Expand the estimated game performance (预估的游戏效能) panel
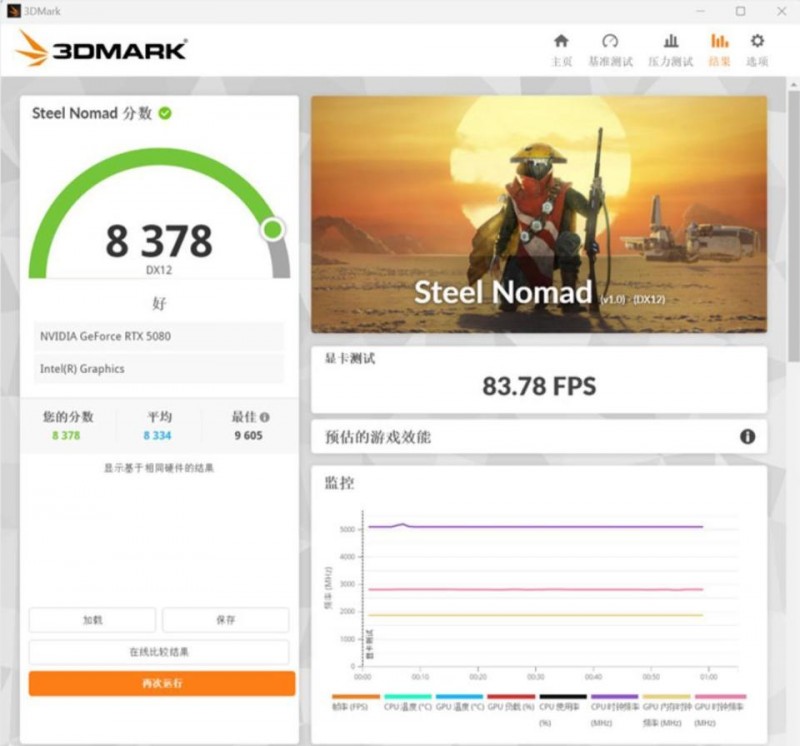The image size is (800, 746). (x=539, y=437)
